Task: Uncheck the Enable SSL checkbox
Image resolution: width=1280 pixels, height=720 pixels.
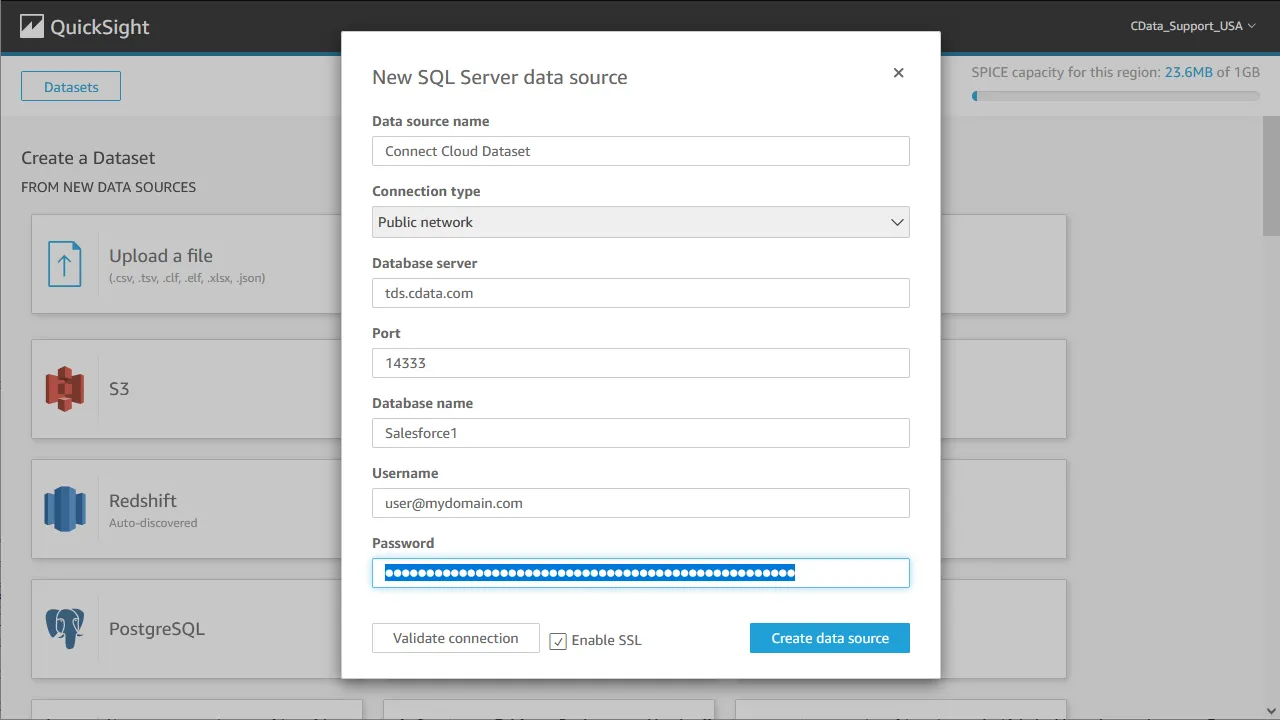Action: tap(558, 640)
